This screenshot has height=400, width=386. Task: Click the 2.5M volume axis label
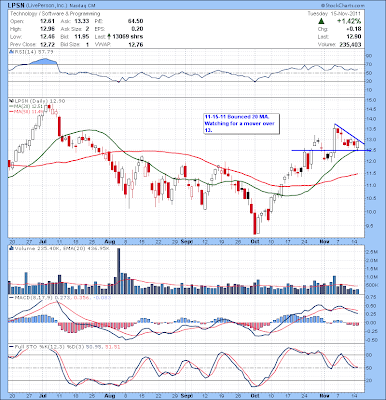[x=373, y=252]
